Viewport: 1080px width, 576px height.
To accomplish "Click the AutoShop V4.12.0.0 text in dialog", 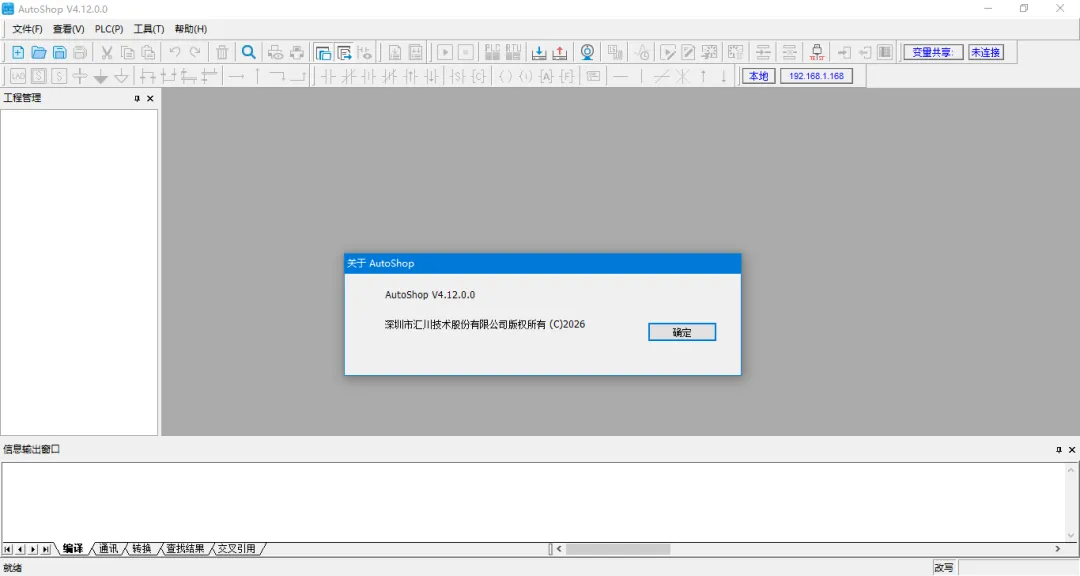I will [x=430, y=294].
